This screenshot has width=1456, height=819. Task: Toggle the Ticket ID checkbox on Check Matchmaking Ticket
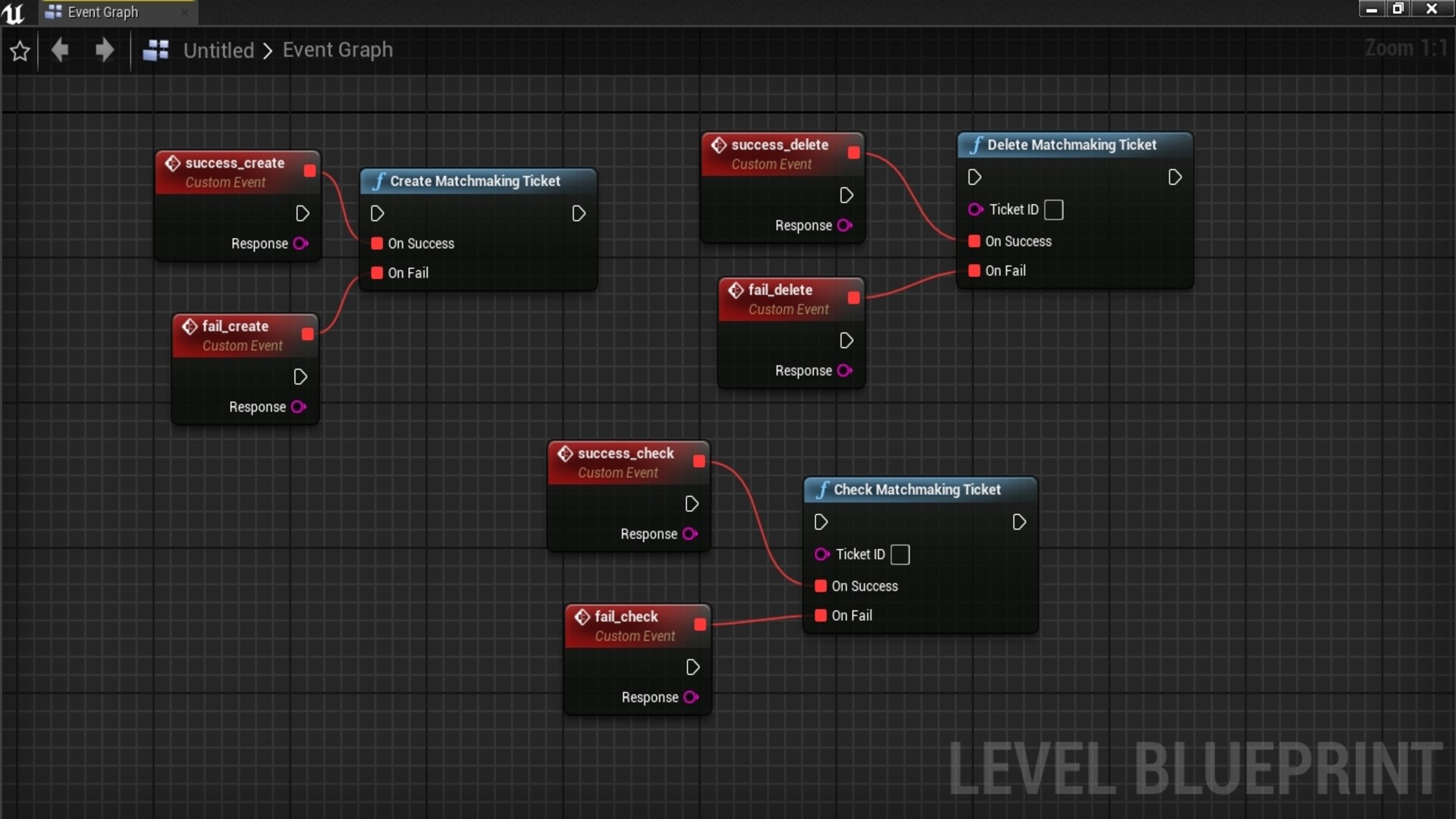coord(900,554)
